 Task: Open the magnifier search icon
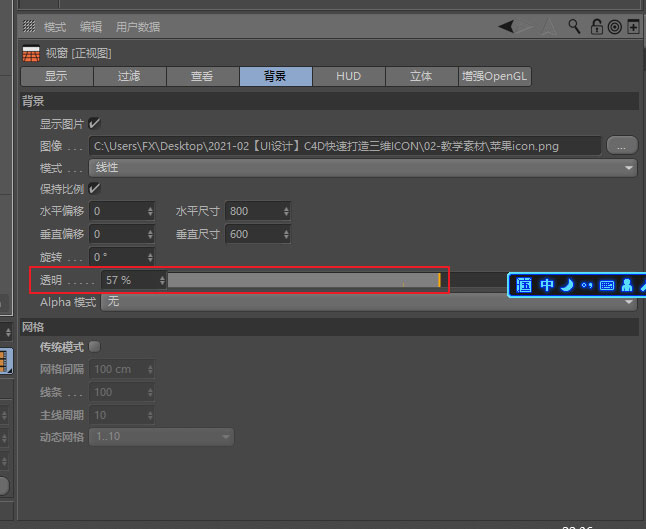[574, 27]
